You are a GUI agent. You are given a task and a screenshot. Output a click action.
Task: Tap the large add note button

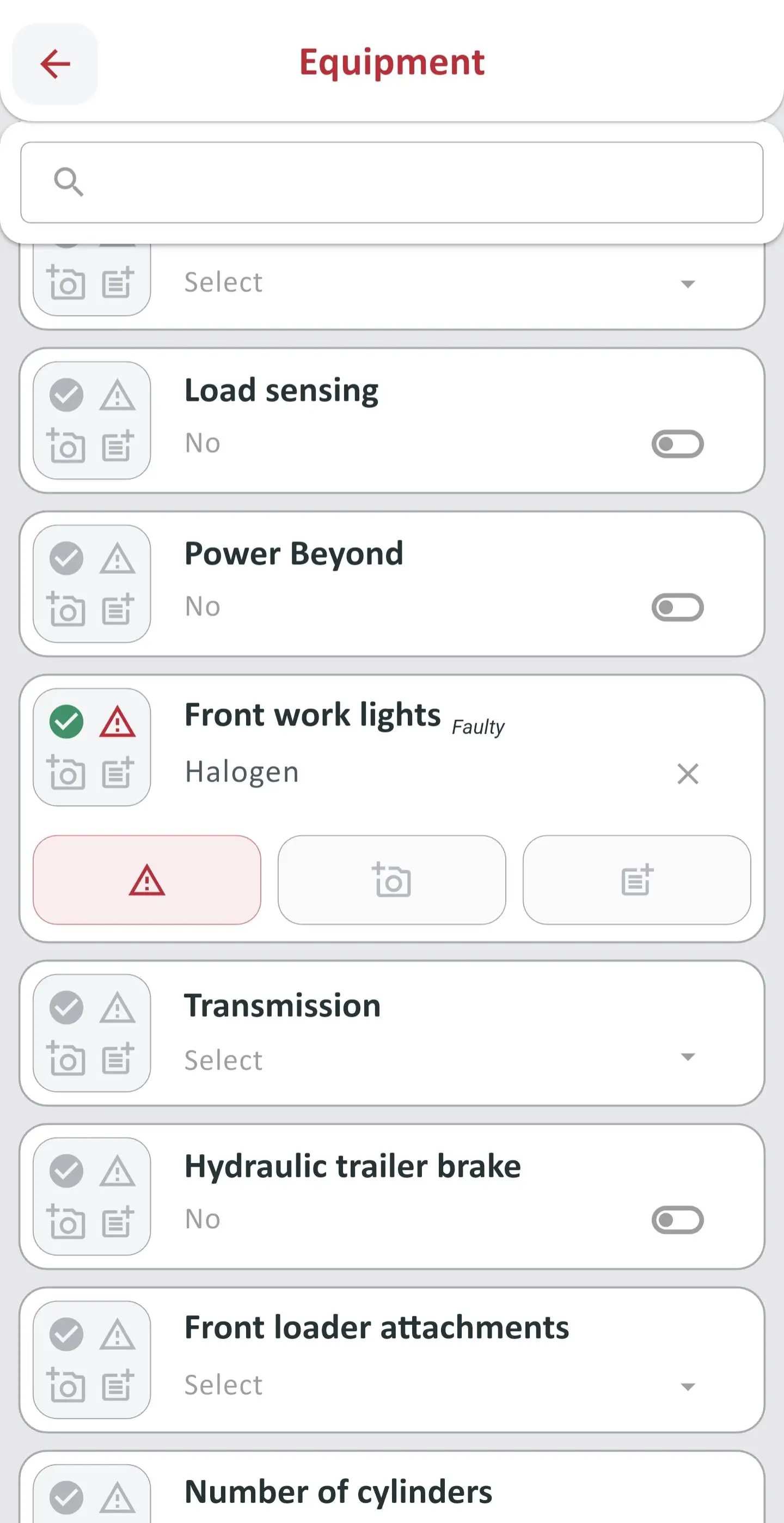point(637,880)
